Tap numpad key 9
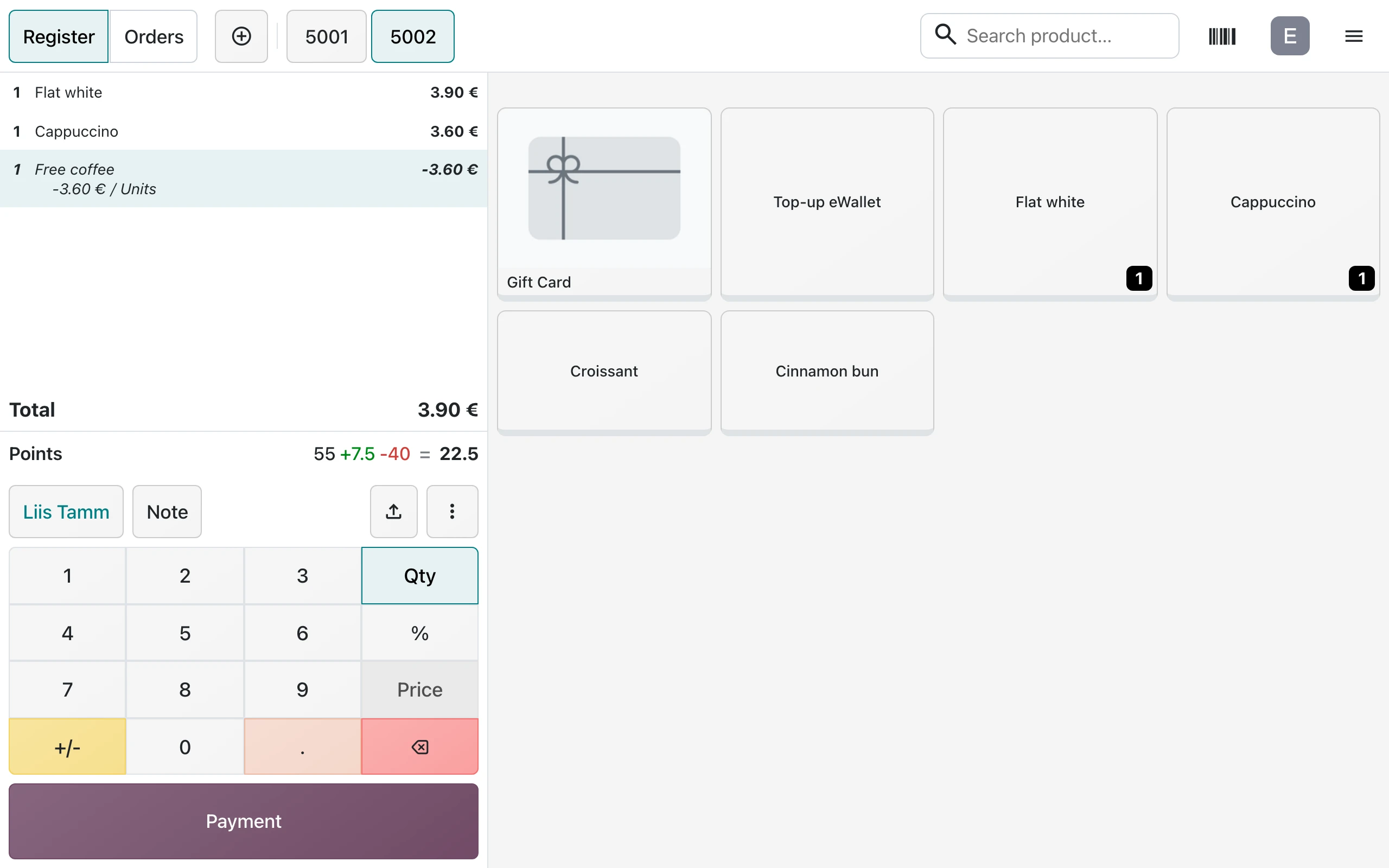 302,690
